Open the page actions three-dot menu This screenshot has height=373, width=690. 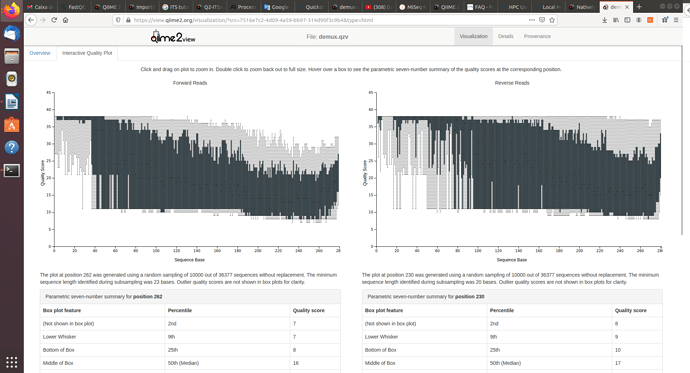click(532, 20)
